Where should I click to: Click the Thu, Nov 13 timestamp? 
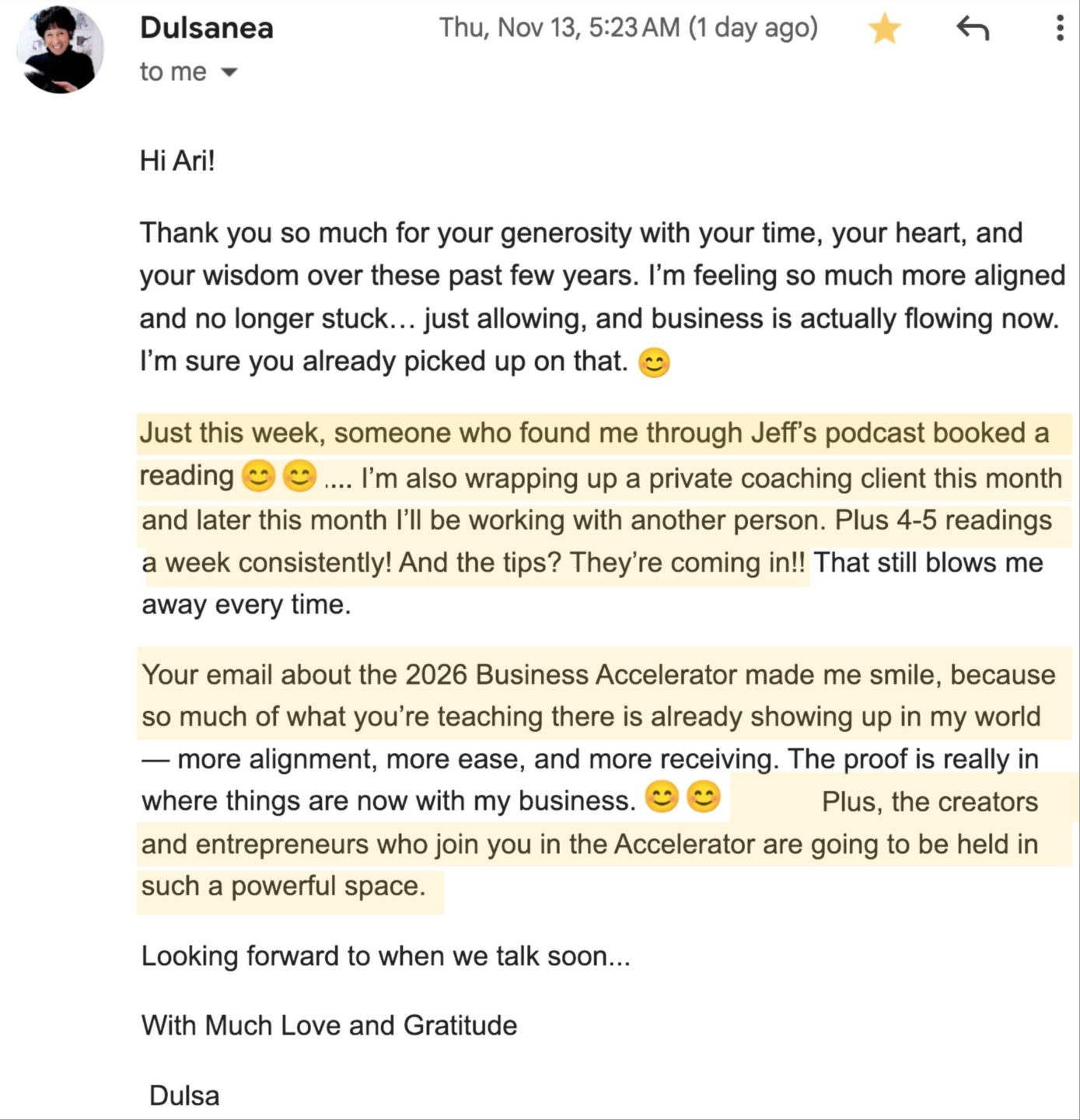(x=628, y=28)
